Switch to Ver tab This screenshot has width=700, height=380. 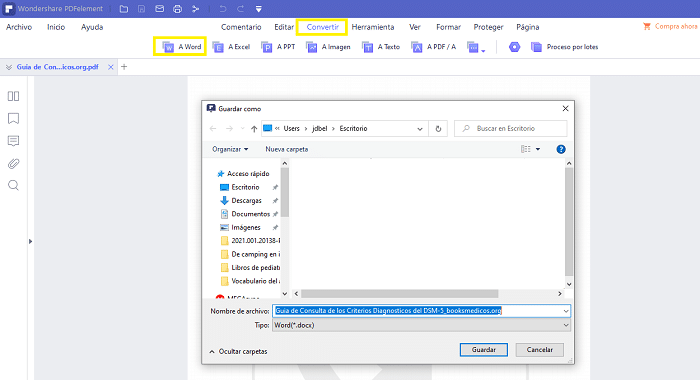415,27
